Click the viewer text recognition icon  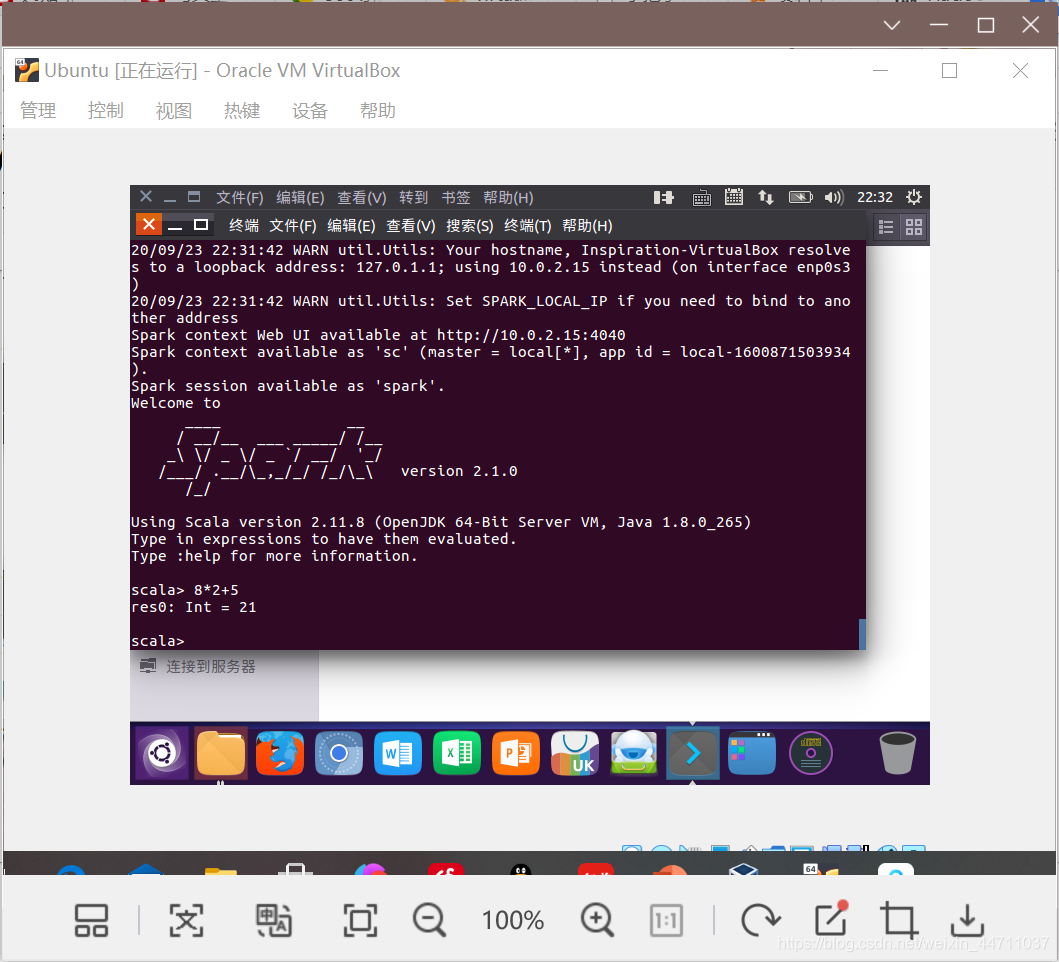pos(186,920)
